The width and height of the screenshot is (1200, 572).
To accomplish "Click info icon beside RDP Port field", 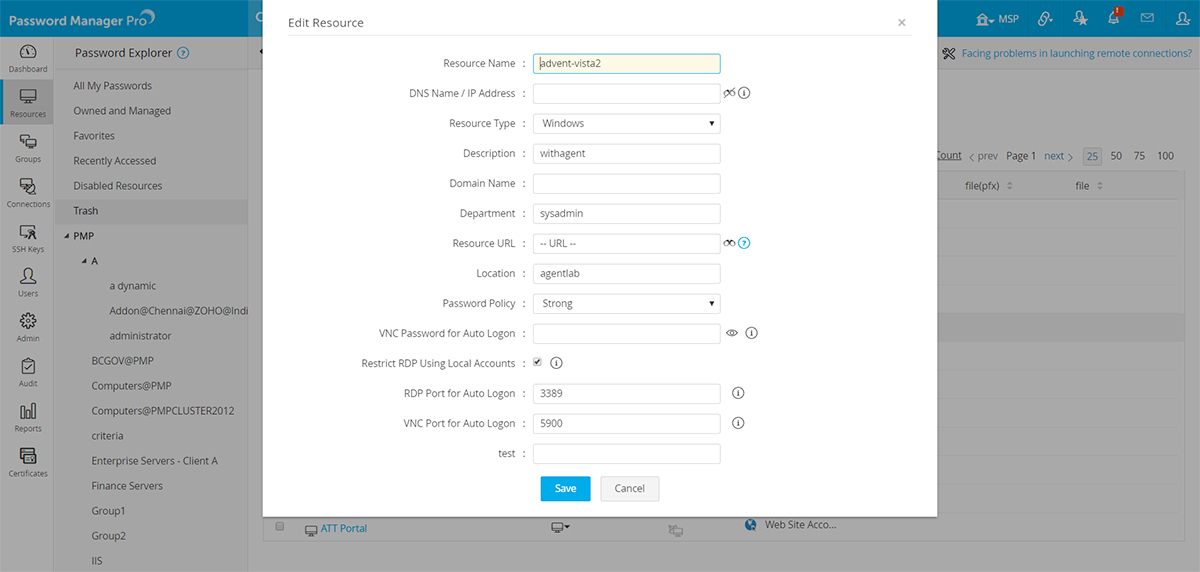I will (x=738, y=393).
